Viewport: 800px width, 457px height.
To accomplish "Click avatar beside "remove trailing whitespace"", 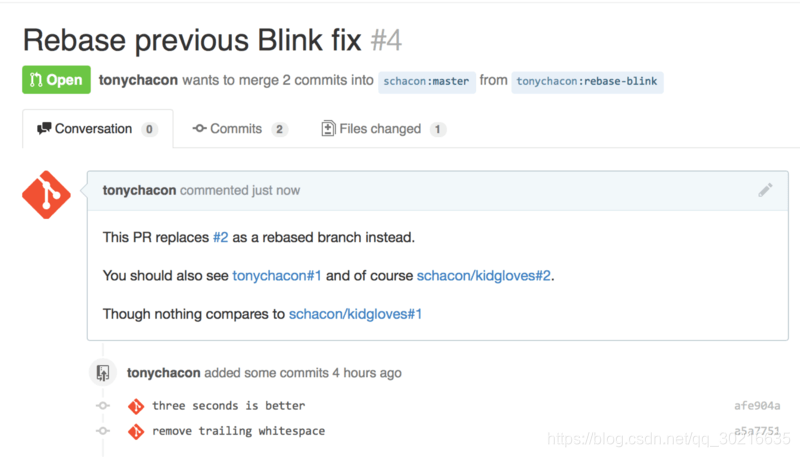I will click(136, 431).
